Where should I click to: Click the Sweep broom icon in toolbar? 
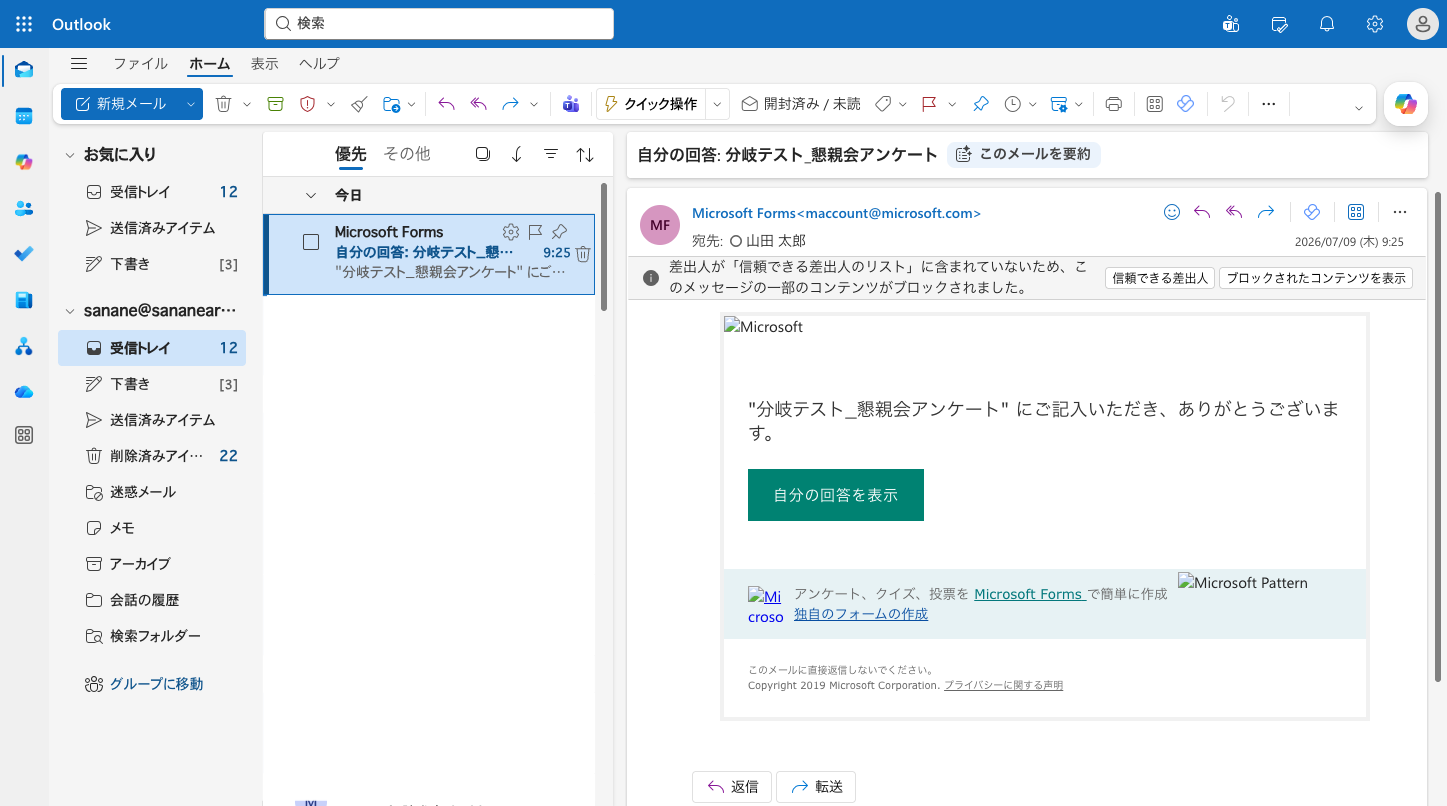click(360, 104)
